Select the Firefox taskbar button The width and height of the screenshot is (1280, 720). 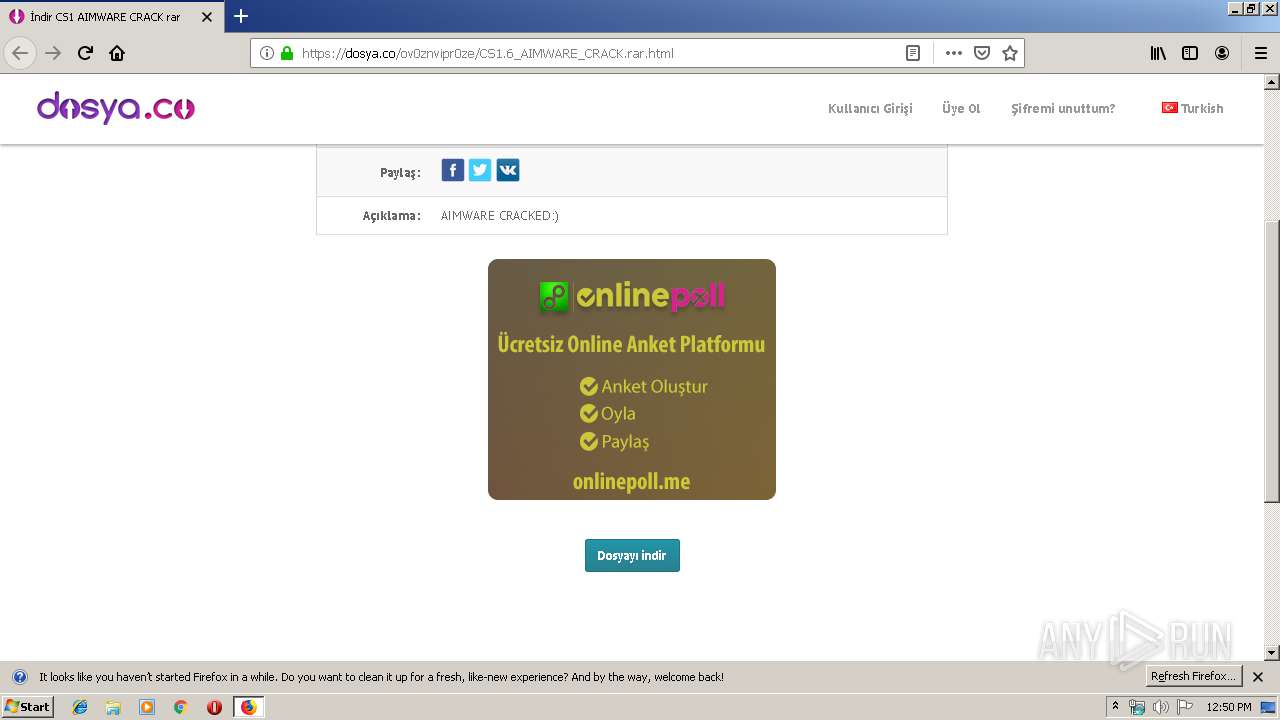pyautogui.click(x=248, y=707)
